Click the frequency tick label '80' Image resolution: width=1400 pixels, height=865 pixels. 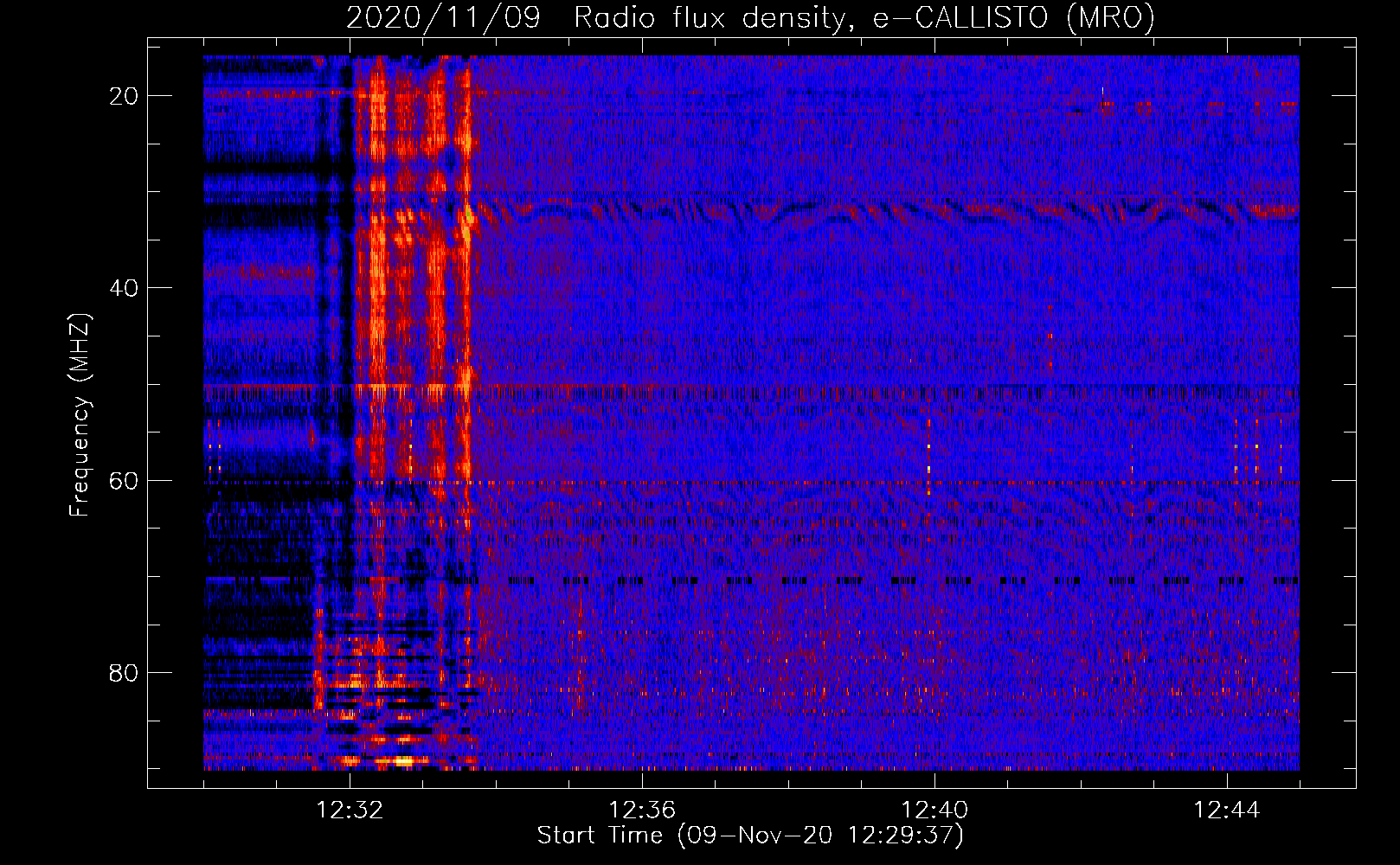125,672
